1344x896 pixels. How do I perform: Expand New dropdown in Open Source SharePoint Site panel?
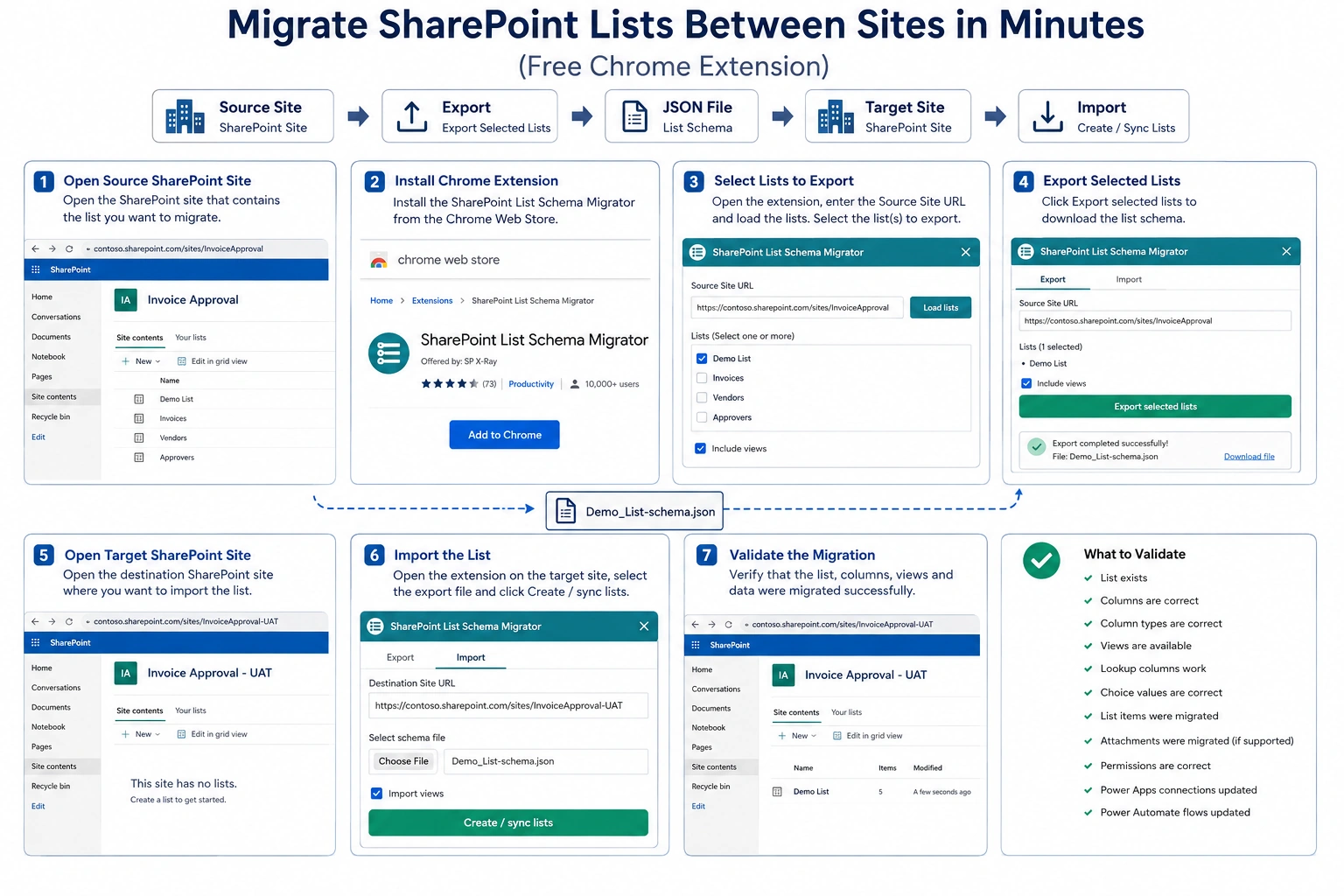[x=141, y=361]
